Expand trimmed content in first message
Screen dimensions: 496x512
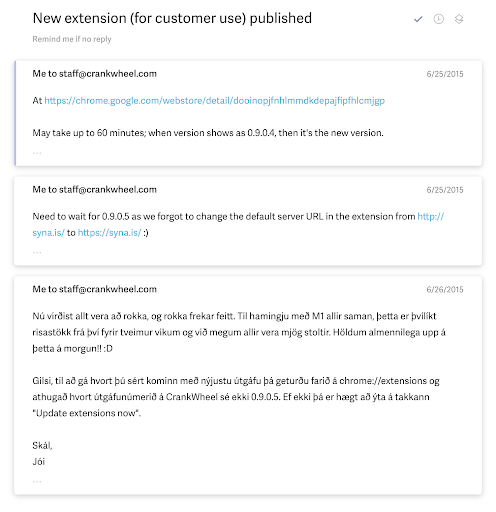(x=37, y=153)
